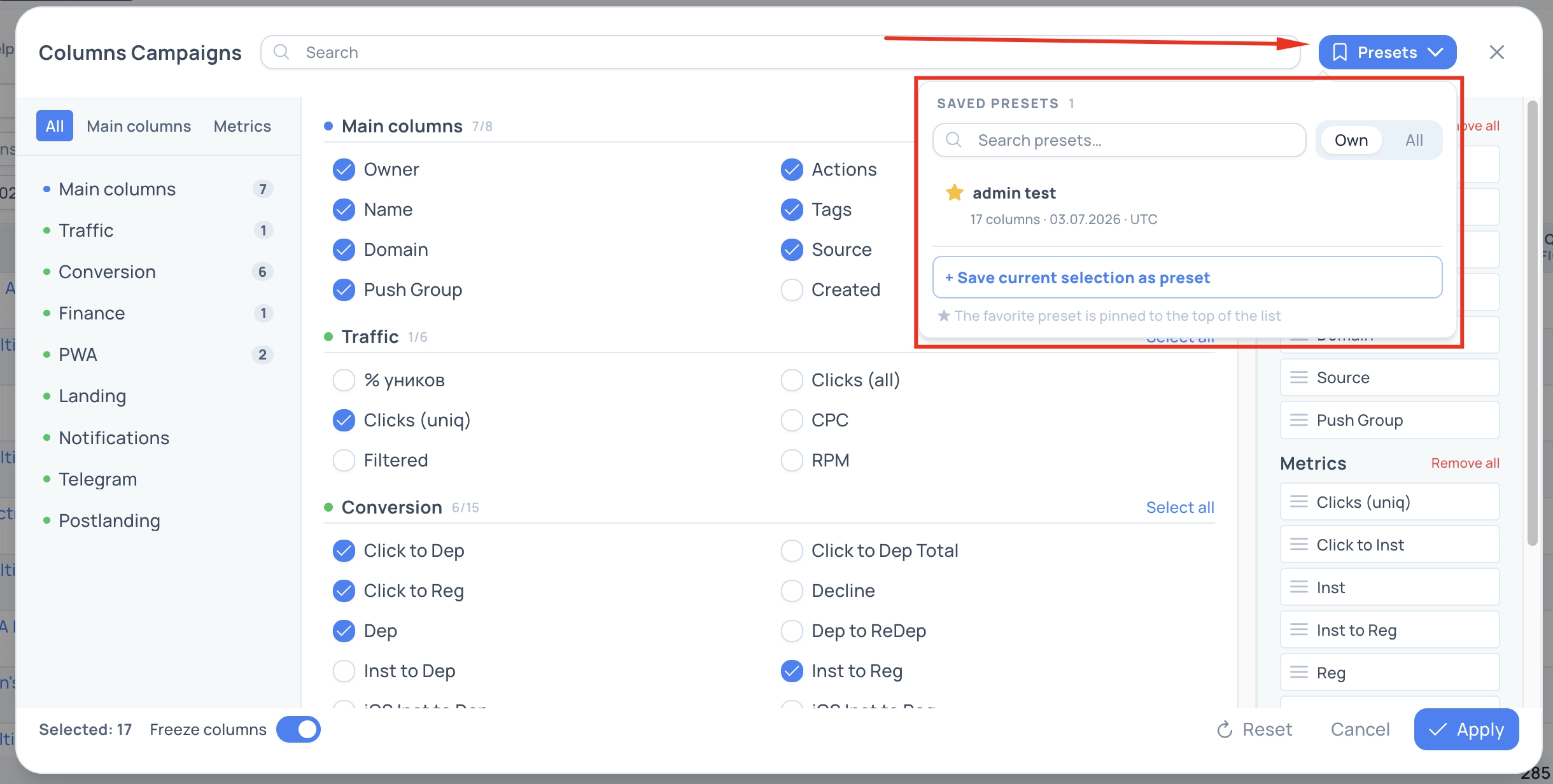
Task: Focus the Search presets input field
Action: 1120,140
